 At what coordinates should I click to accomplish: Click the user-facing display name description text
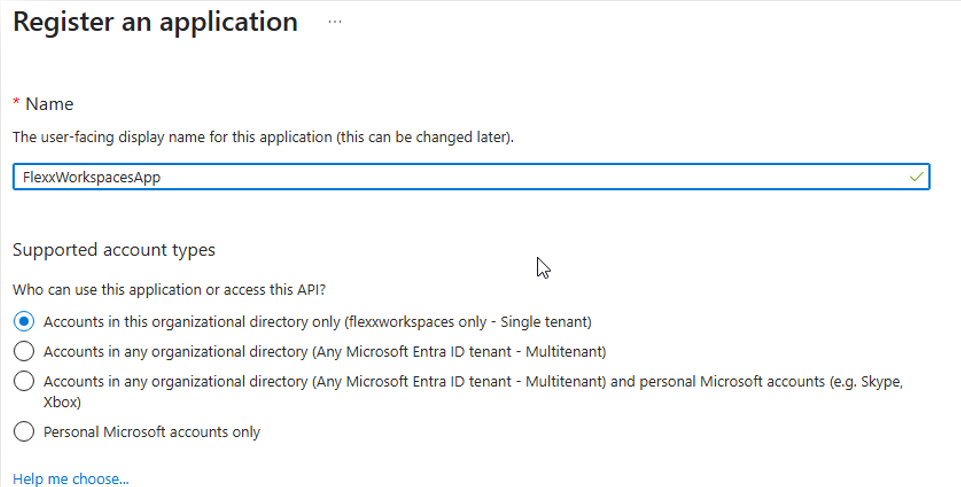pos(263,136)
